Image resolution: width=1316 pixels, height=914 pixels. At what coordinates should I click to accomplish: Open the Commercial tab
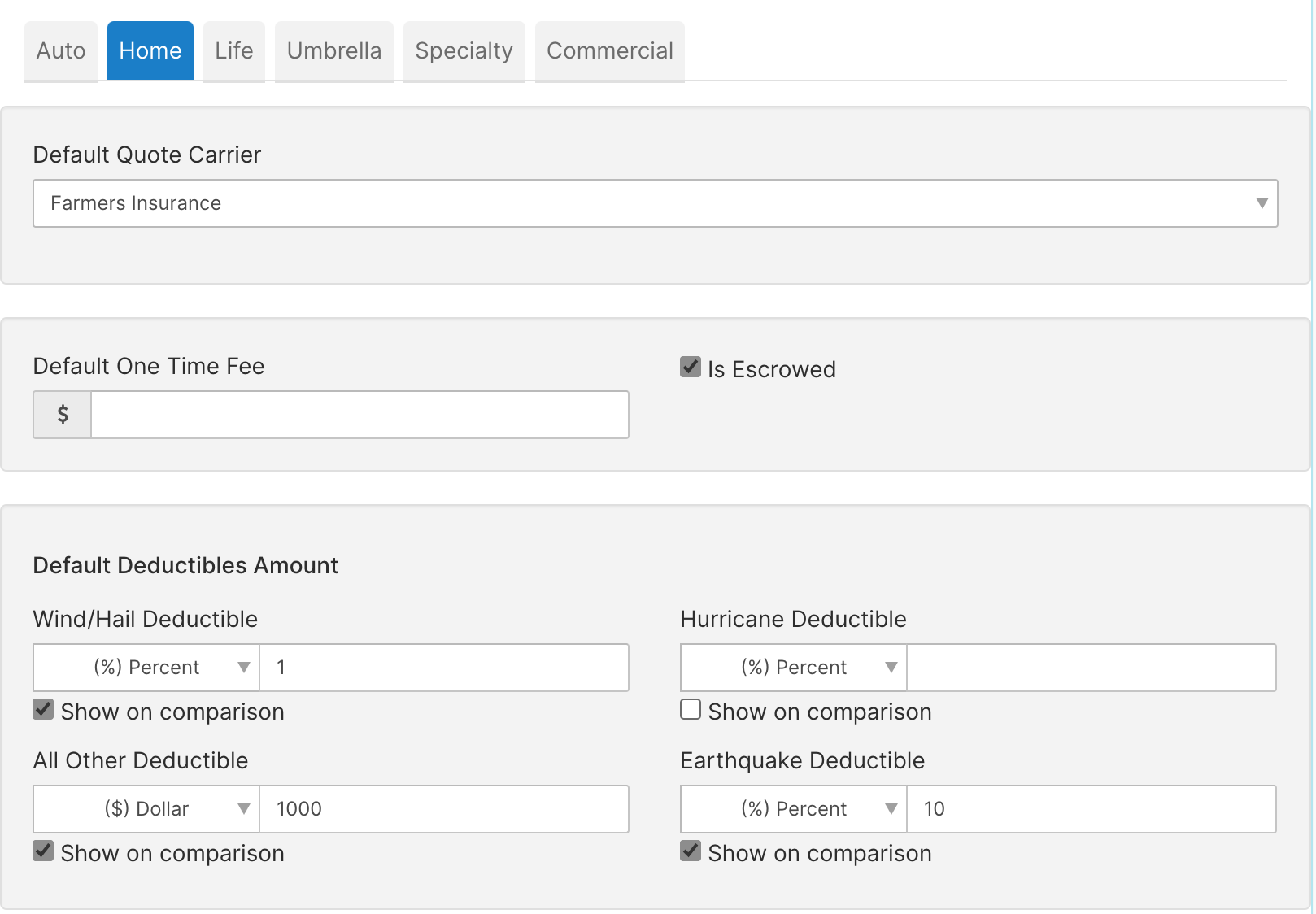tap(609, 50)
